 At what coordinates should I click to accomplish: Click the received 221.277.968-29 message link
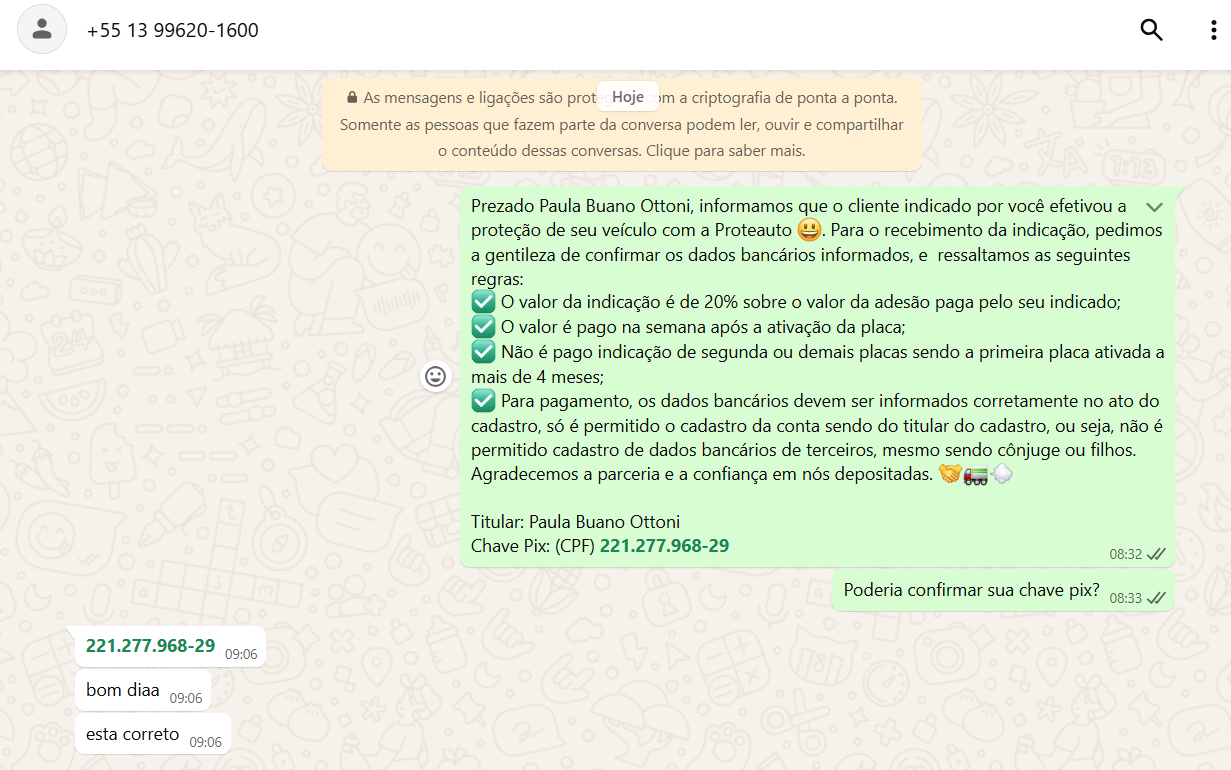[x=150, y=646]
